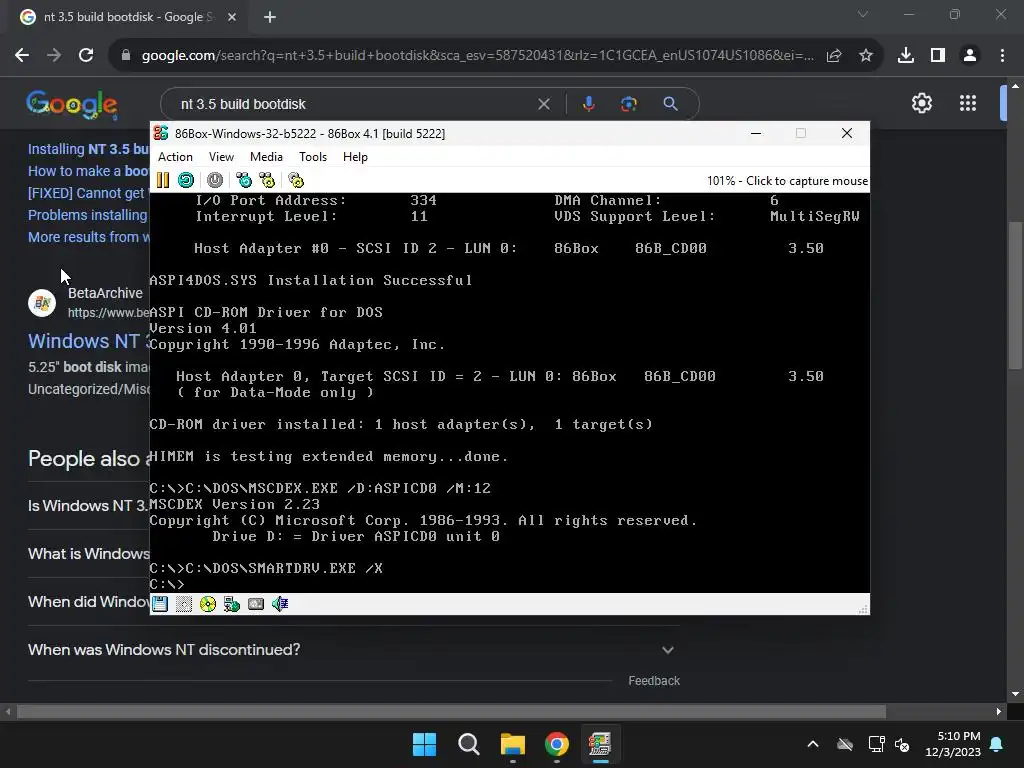Click 'More results from' link
This screenshot has width=1024, height=768.
coord(89,237)
